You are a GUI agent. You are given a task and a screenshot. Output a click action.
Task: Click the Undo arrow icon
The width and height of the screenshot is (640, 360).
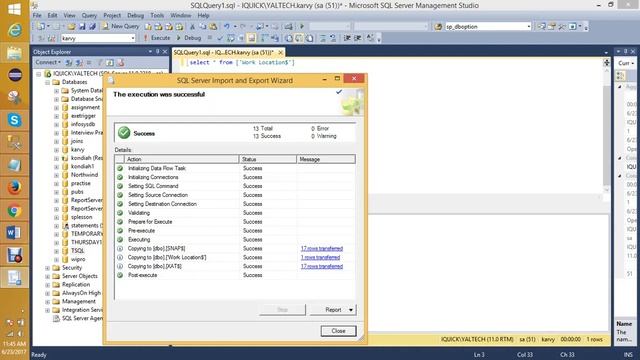(x=227, y=27)
